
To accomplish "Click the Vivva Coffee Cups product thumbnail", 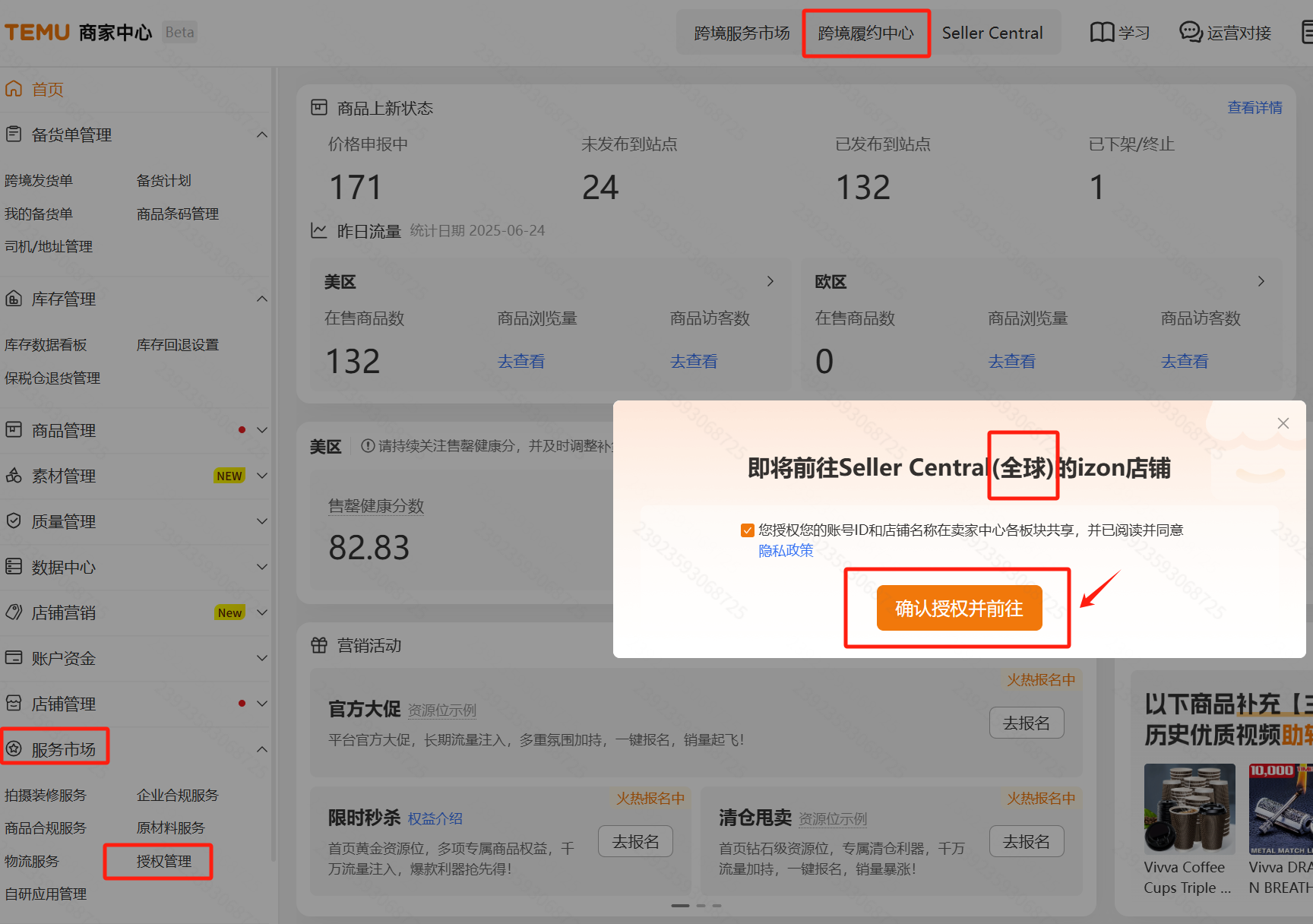I will [x=1189, y=808].
